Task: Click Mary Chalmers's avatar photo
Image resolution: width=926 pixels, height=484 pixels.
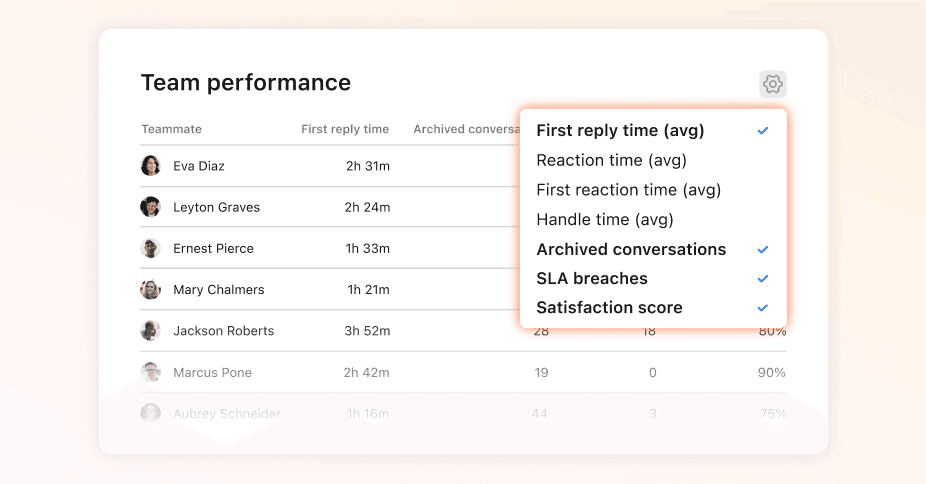Action: (x=151, y=290)
